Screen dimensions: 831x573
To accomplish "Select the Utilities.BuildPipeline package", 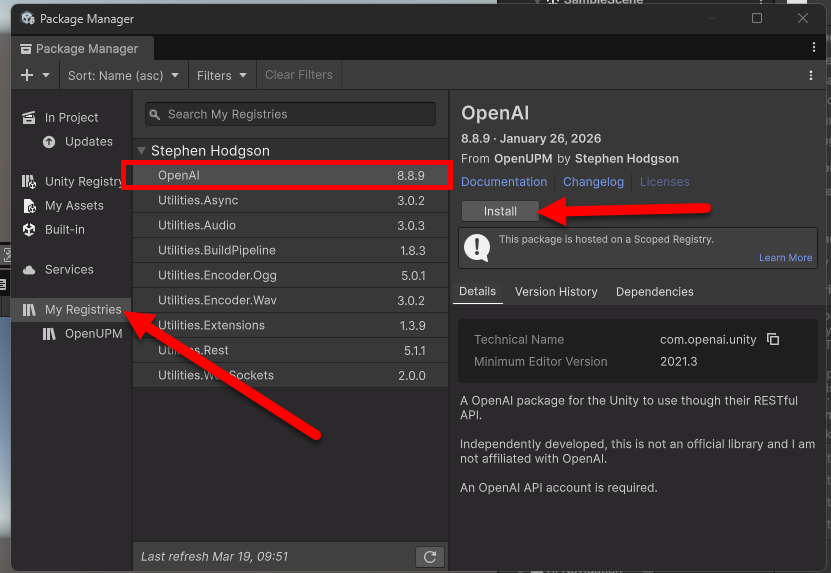I will (290, 250).
